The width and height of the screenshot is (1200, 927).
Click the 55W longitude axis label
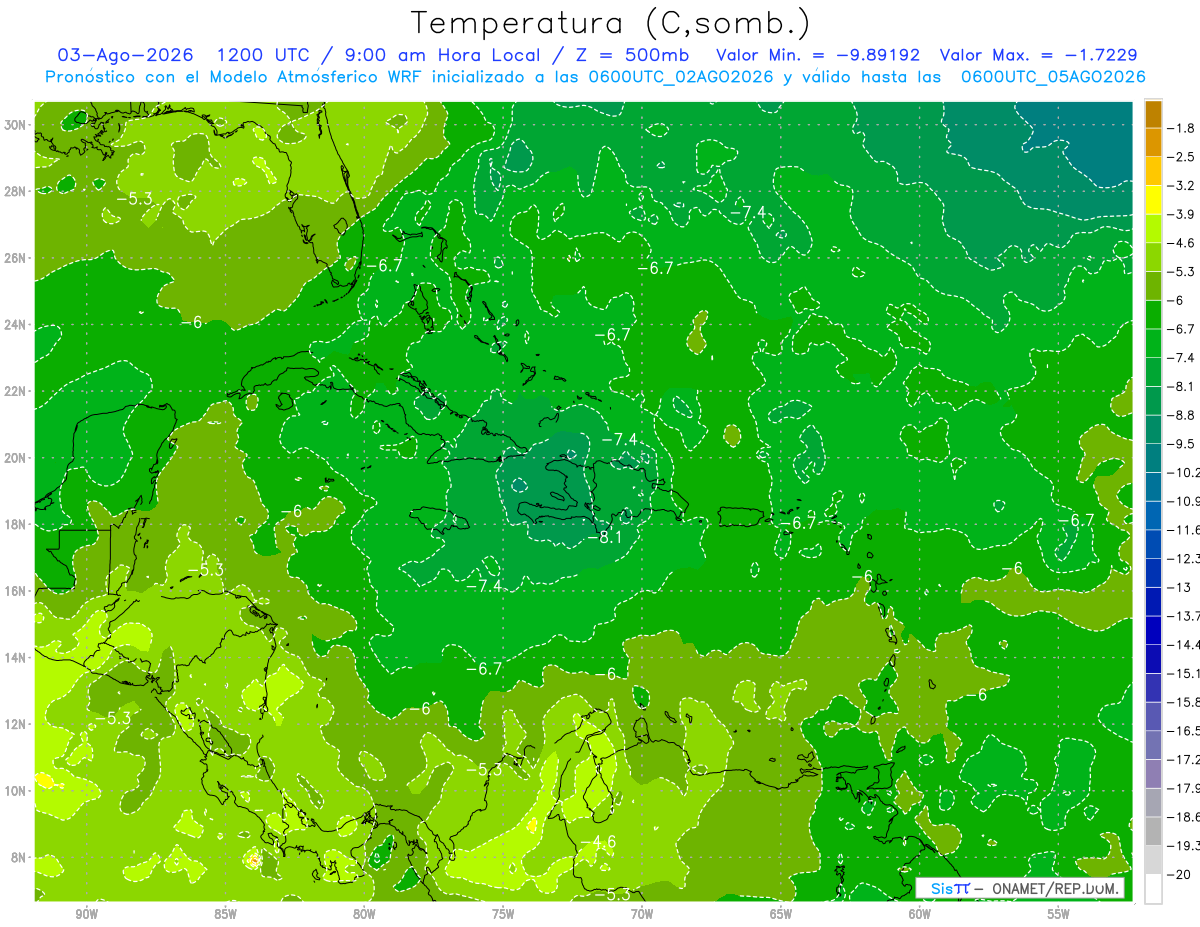(x=1059, y=914)
